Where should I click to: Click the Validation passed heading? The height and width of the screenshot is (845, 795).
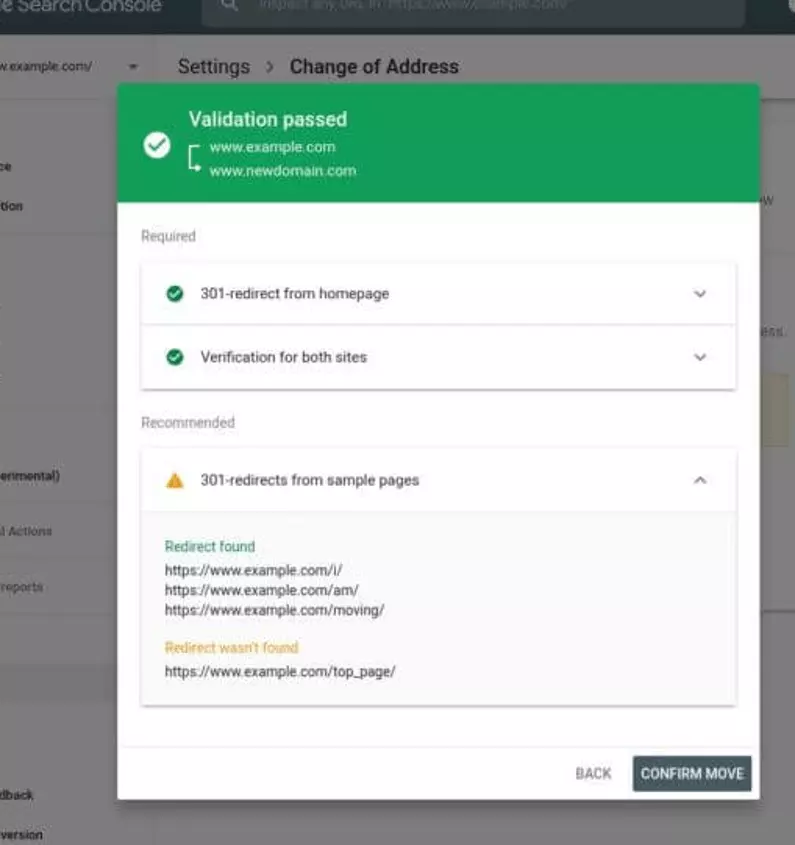[x=268, y=119]
